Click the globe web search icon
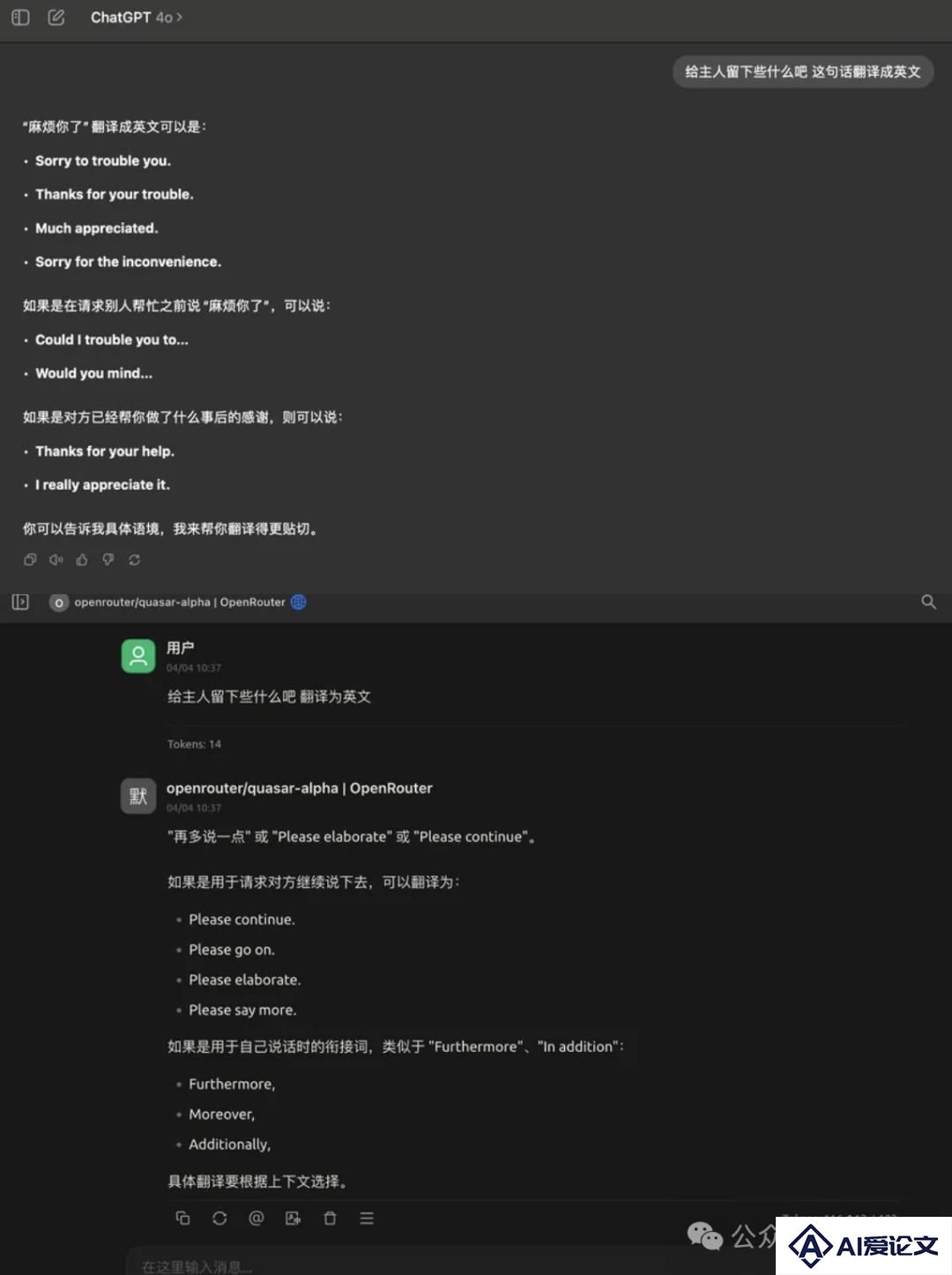Image resolution: width=952 pixels, height=1275 pixels. [299, 602]
